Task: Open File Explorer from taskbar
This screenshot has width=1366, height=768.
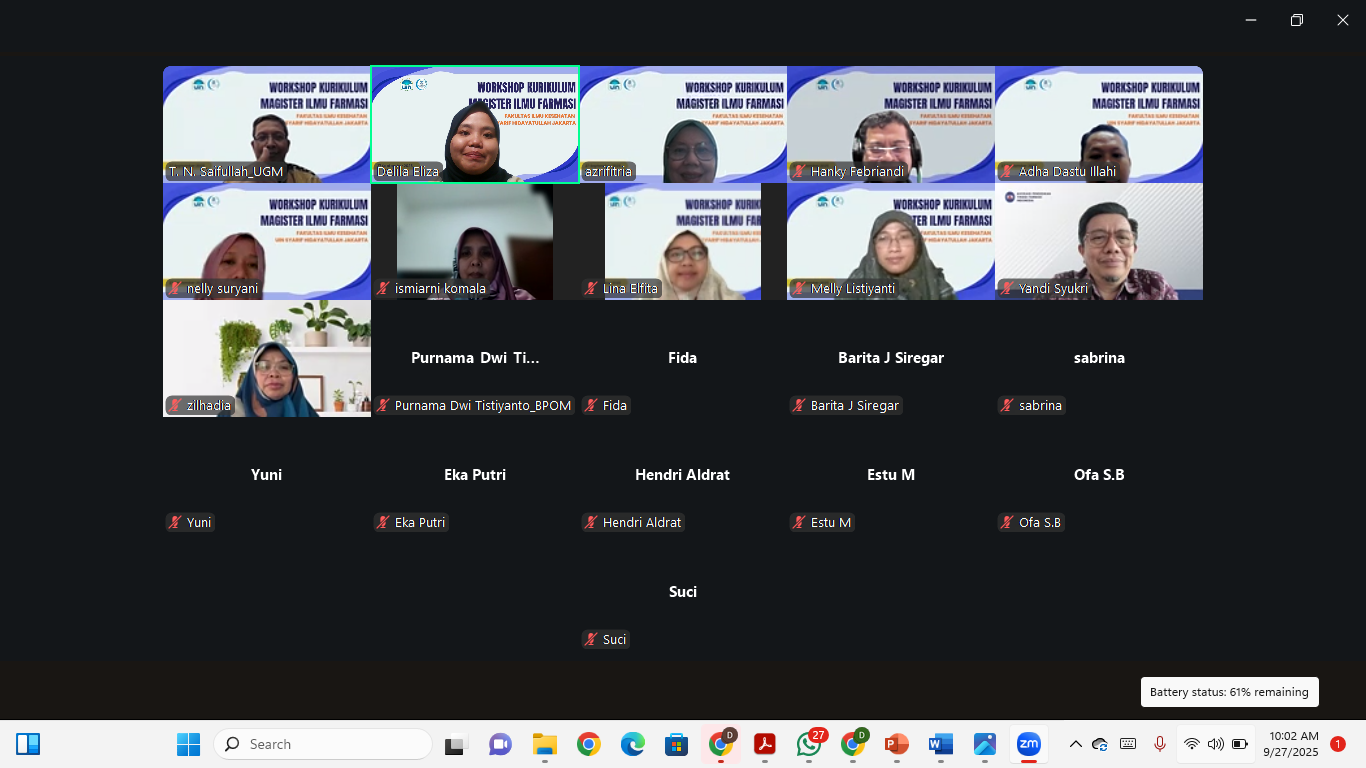Action: click(x=544, y=744)
